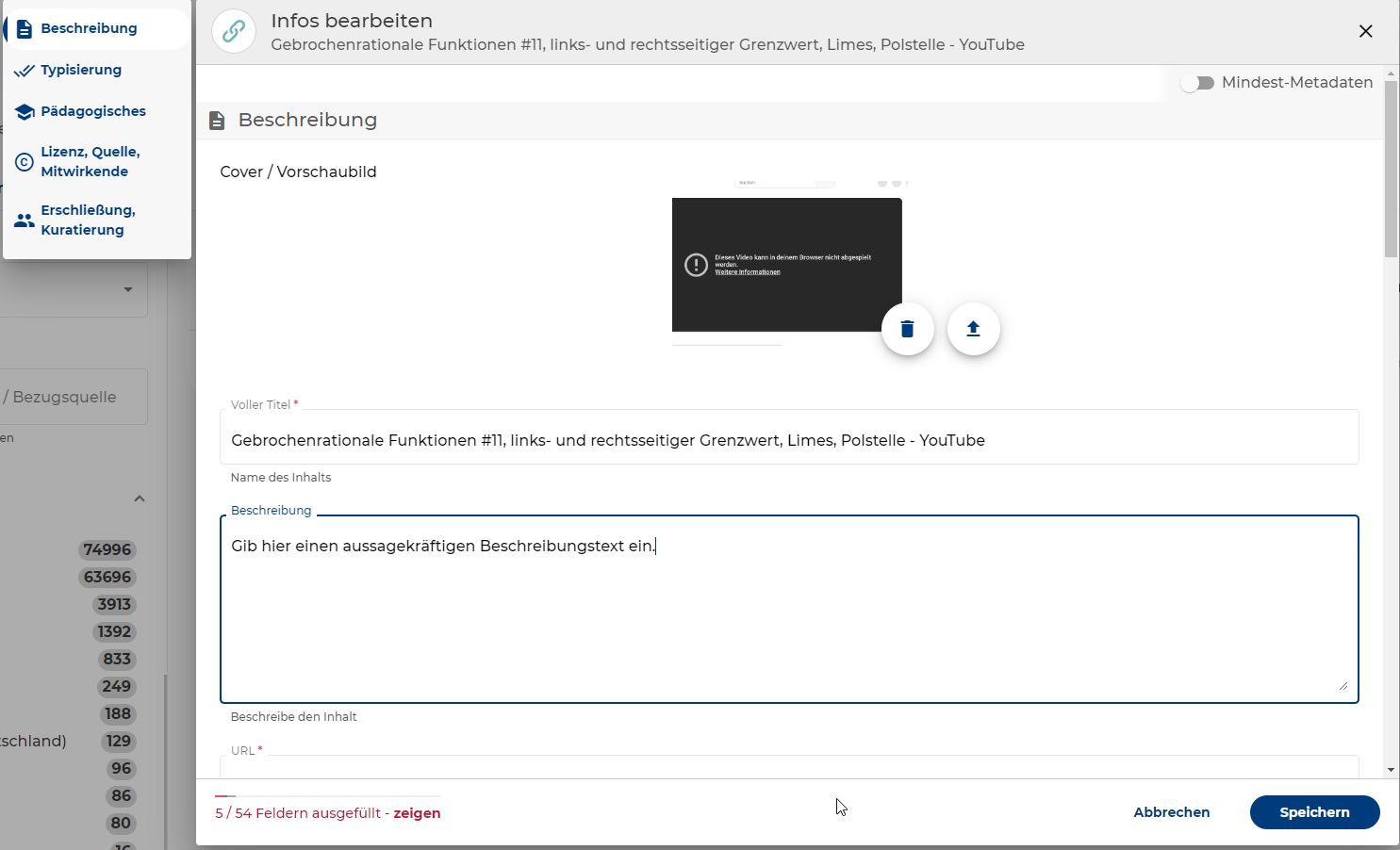Click the link icon beside Infos bearbeiten
1400x850 pixels.
point(234,31)
